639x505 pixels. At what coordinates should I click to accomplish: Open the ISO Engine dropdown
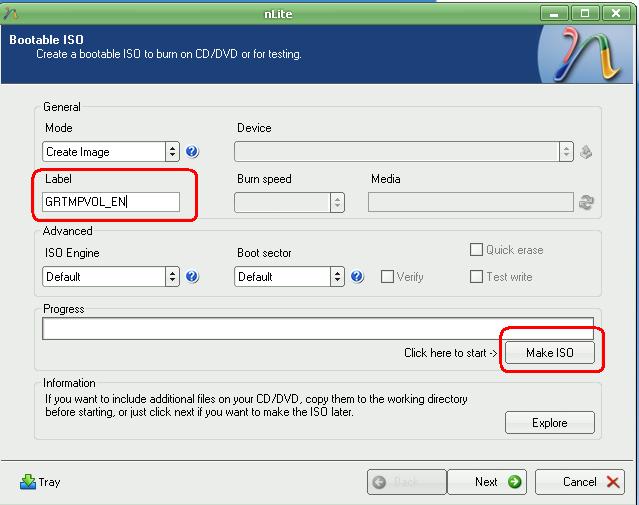point(111,277)
